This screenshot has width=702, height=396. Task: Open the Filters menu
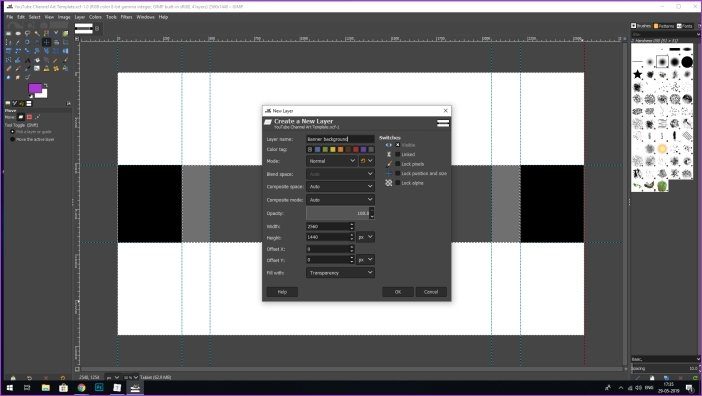[x=126, y=17]
